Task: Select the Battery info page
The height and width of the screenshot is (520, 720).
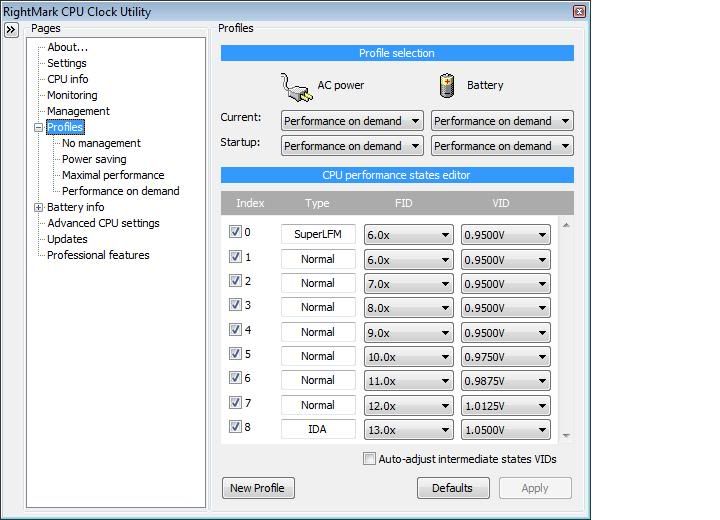Action: pyautogui.click(x=75, y=207)
